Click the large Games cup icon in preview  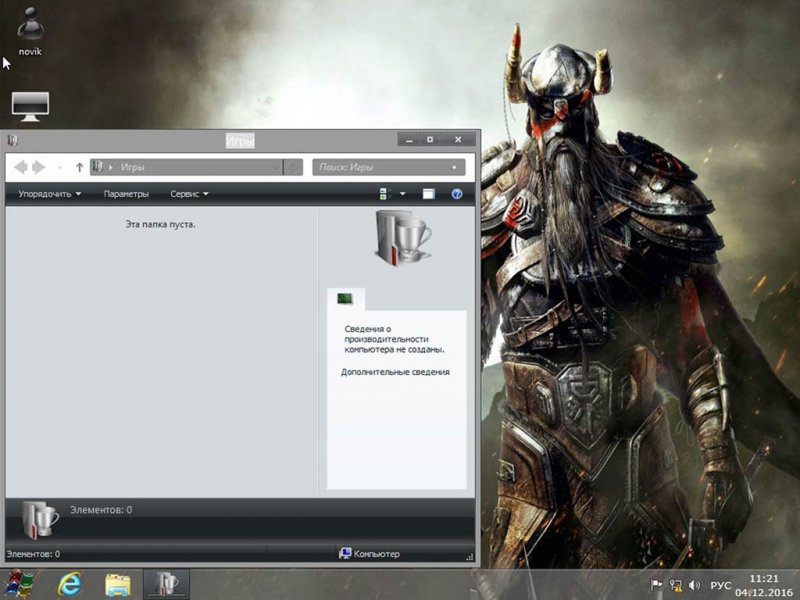403,238
